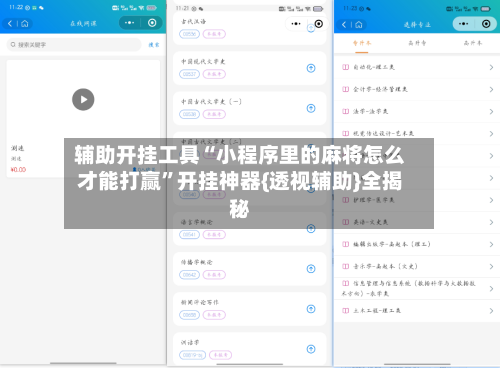
Task: Tap the 搜索 button
Action: pyautogui.click(x=154, y=45)
